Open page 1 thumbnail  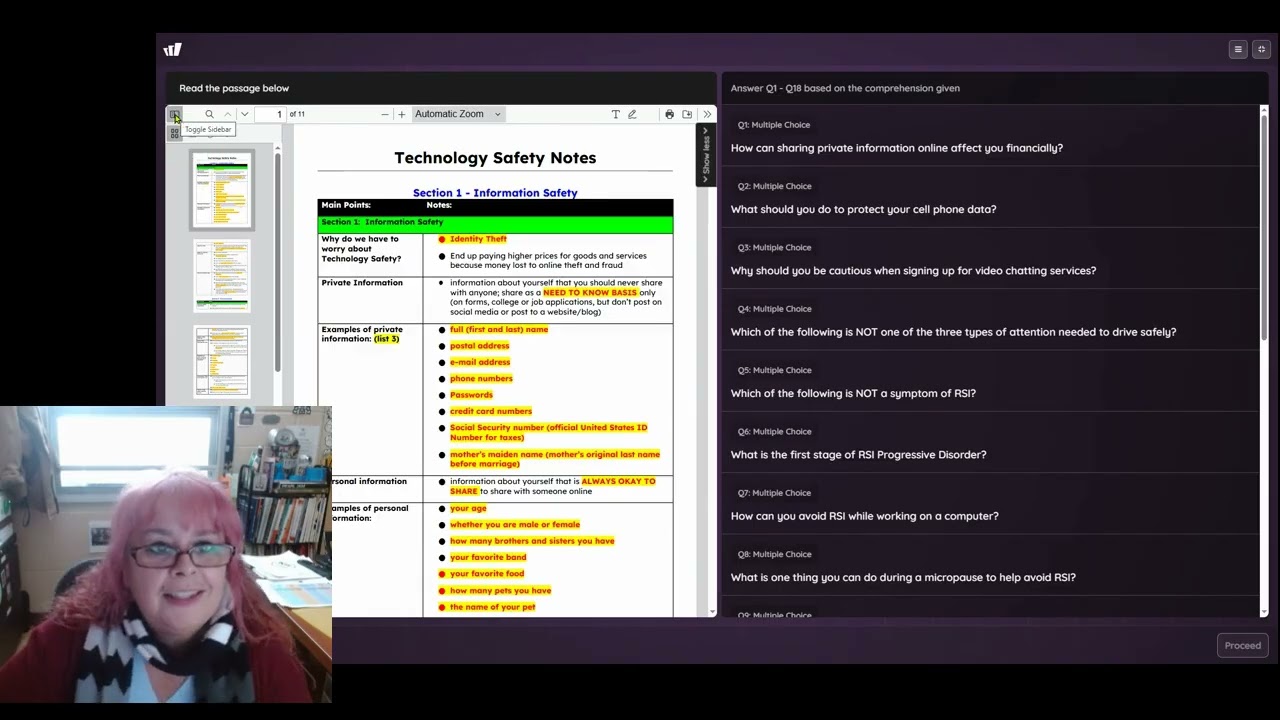222,190
